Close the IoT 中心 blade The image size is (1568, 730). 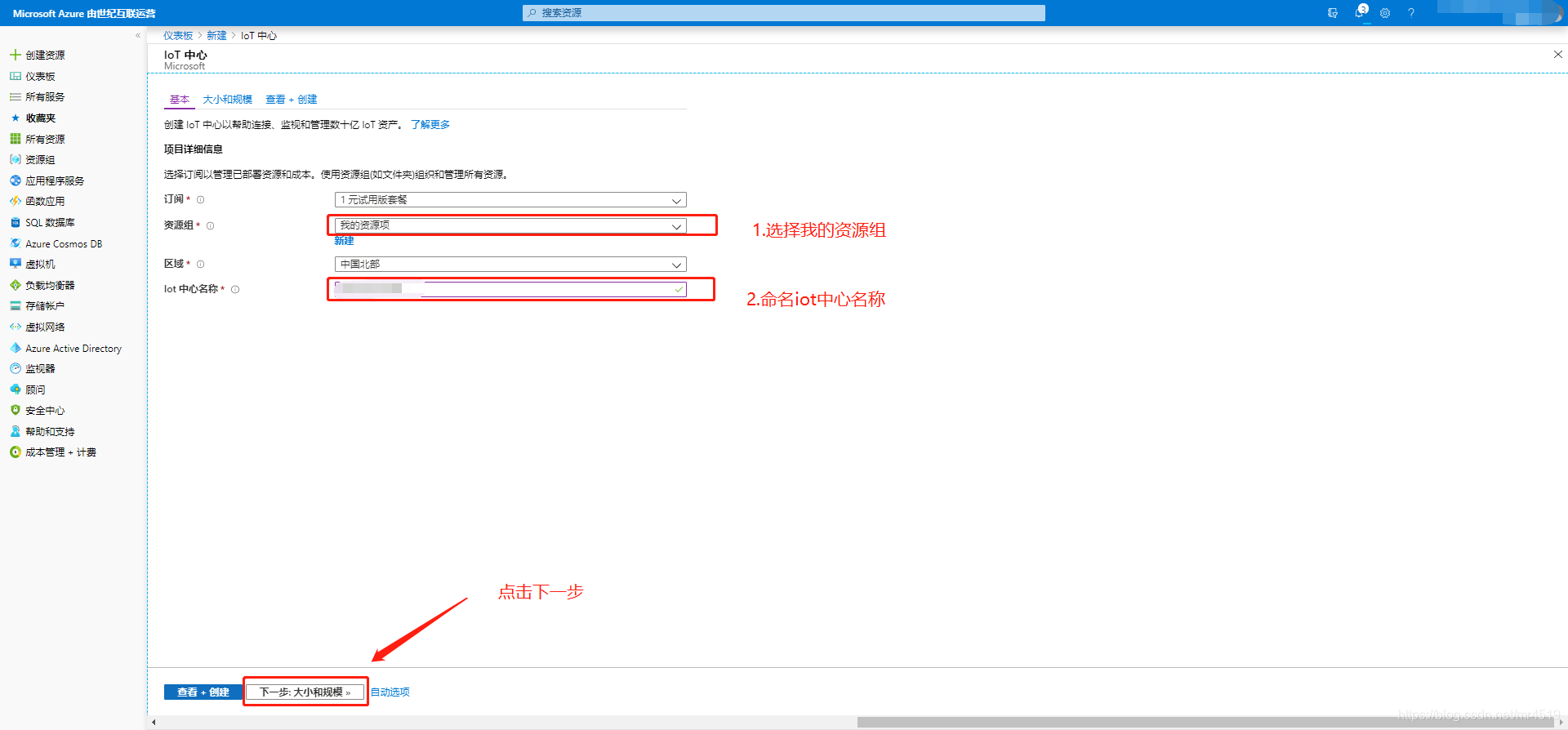point(1557,55)
